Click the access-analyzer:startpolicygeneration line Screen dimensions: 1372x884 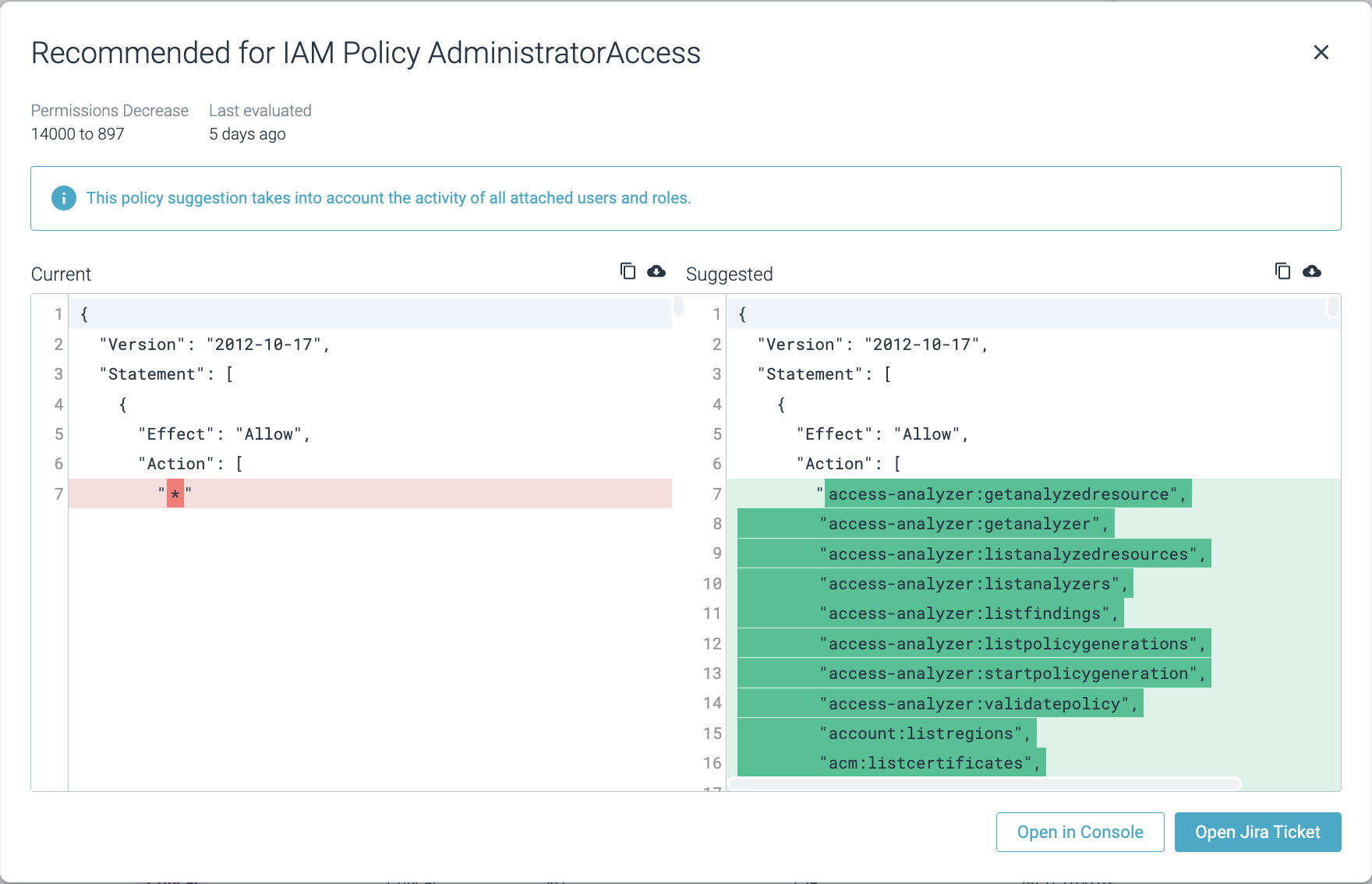(x=1034, y=673)
